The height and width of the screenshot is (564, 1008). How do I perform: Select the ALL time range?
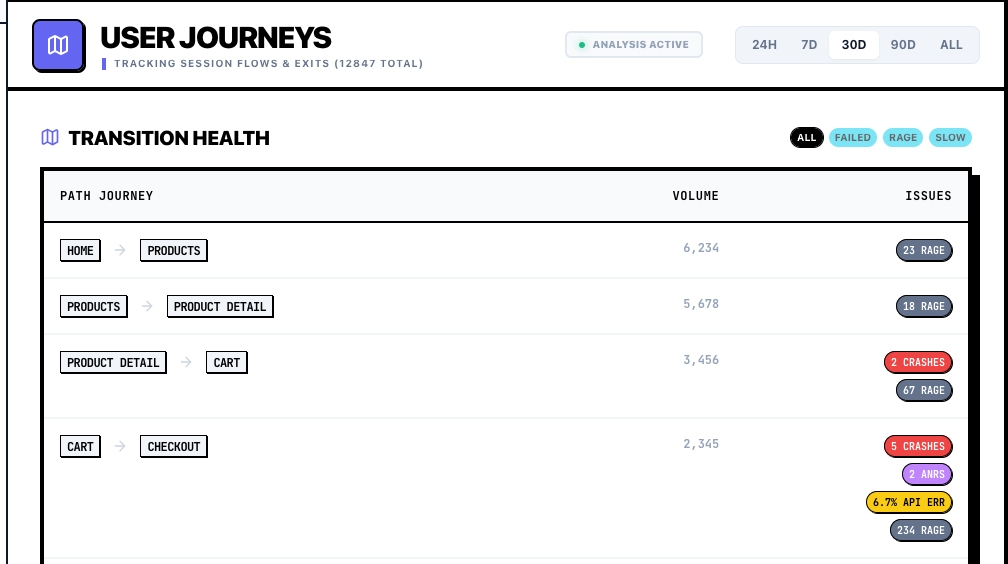951,45
